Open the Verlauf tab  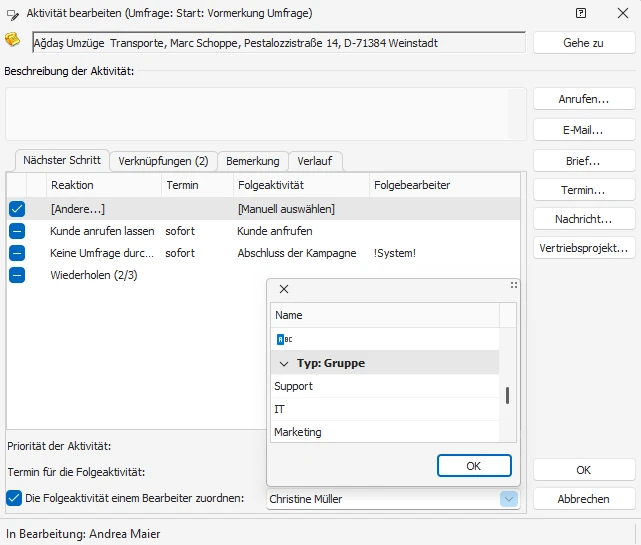coord(314,161)
